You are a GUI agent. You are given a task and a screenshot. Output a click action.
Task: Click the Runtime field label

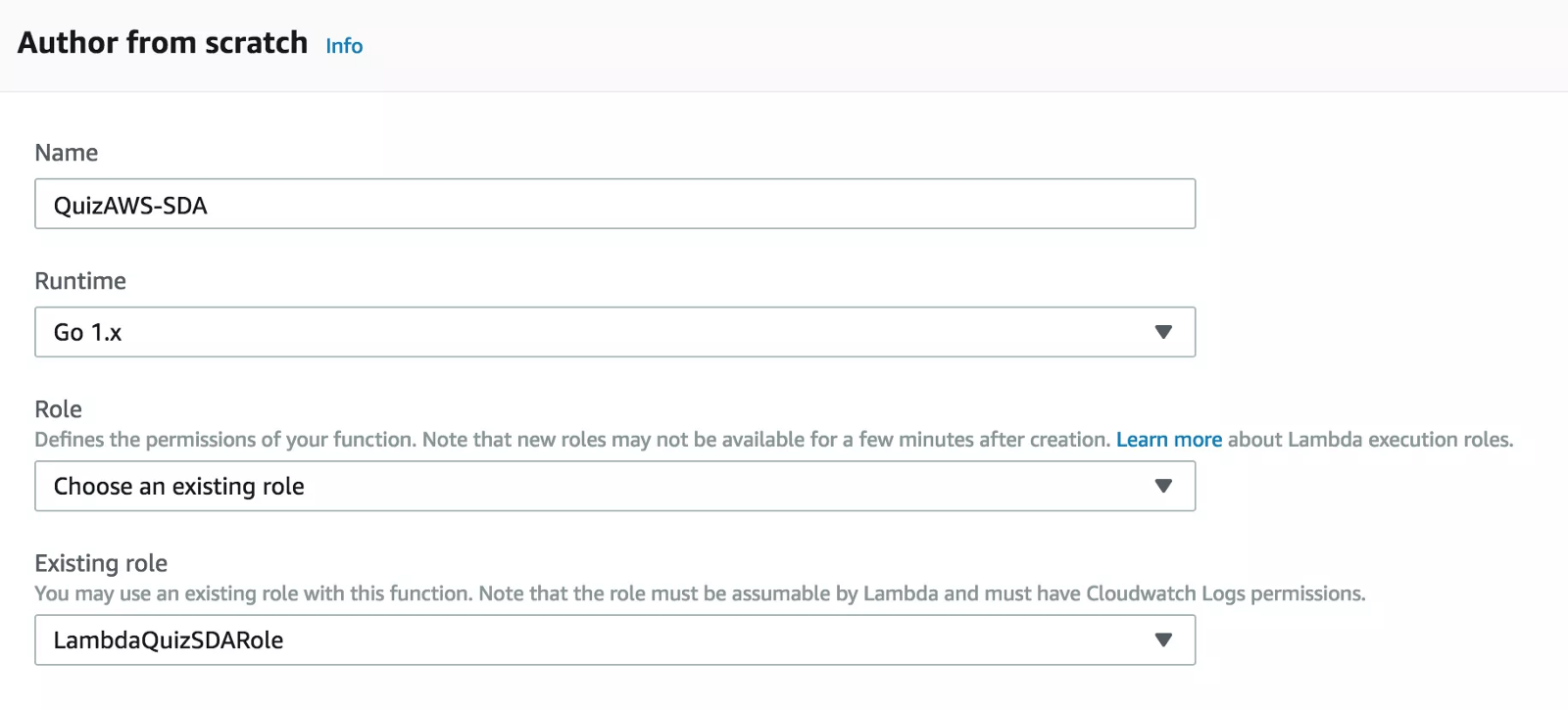click(80, 281)
